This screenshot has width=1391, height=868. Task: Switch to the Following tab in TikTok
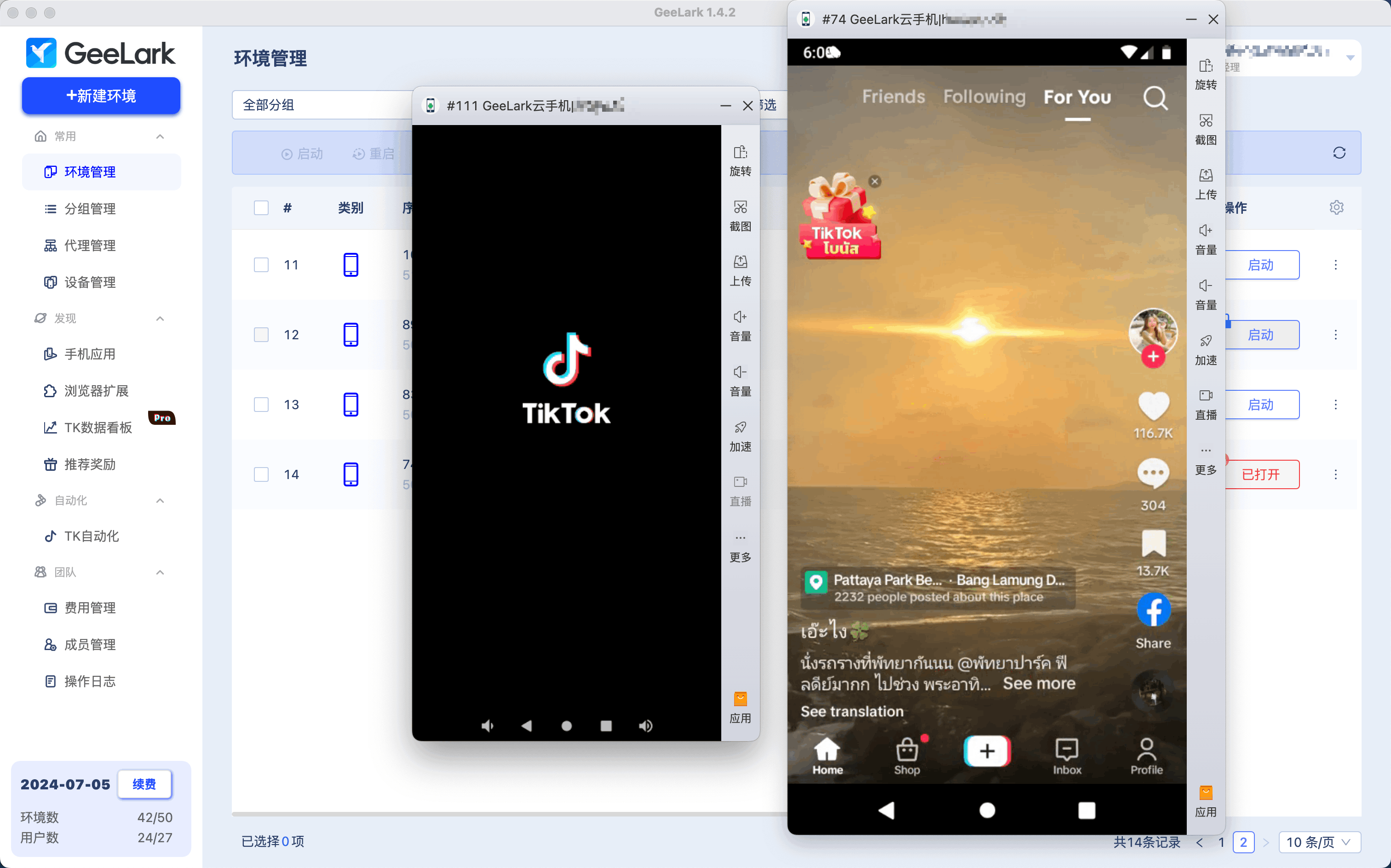tap(984, 97)
